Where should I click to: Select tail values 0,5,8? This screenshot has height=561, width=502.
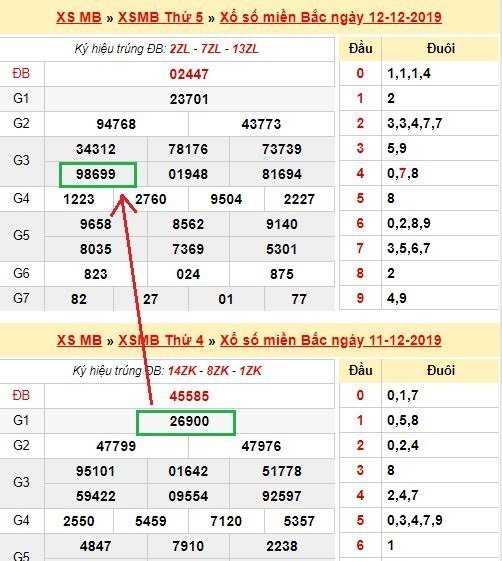click(x=403, y=420)
